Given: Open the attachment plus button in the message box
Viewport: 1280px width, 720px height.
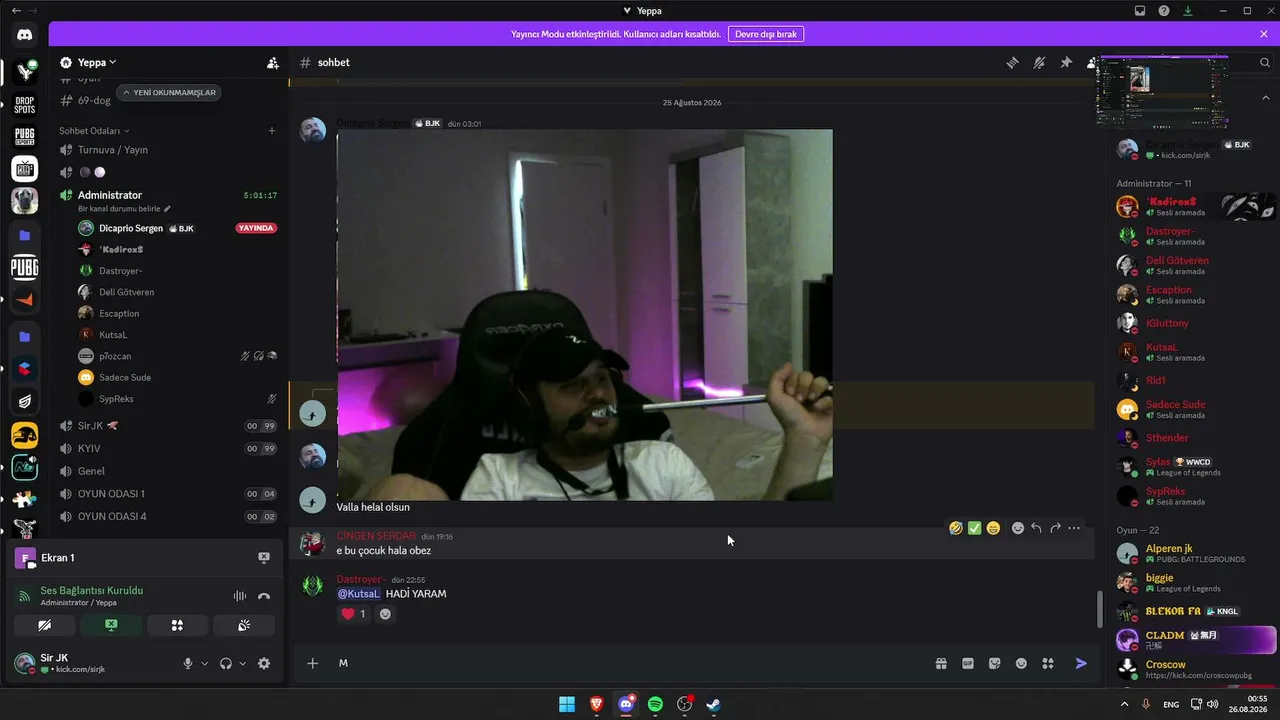Looking at the screenshot, I should pos(313,663).
